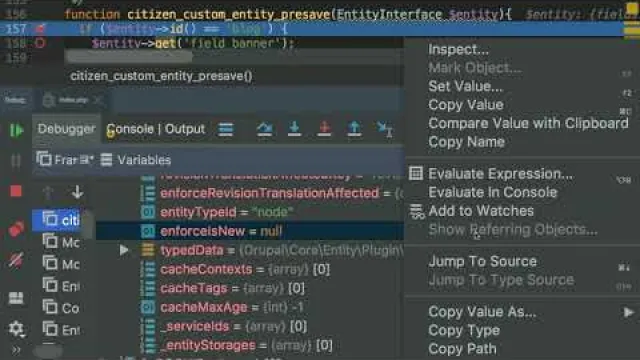Image resolution: width=640 pixels, height=360 pixels.
Task: Select the enforceIsNew variable row
Action: (250, 231)
